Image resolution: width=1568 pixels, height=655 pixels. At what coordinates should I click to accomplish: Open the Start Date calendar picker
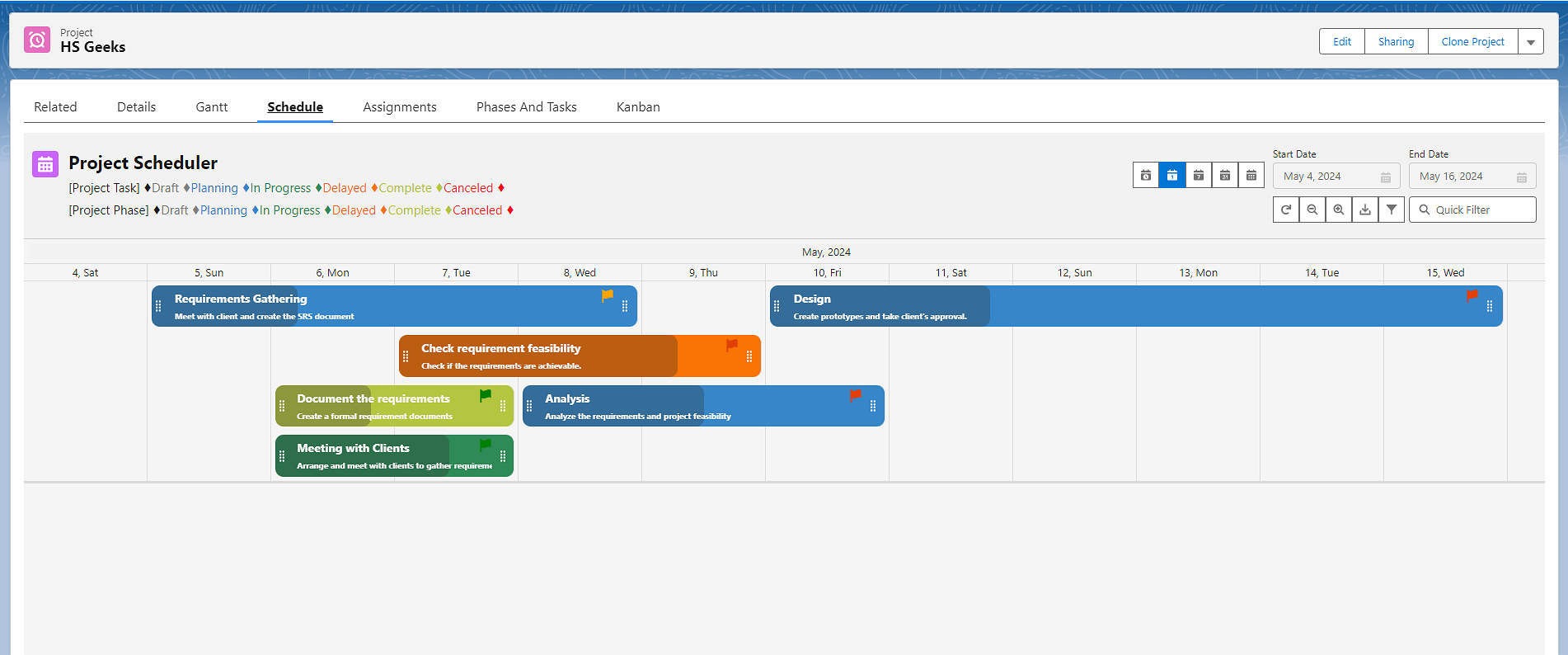[x=1386, y=177]
